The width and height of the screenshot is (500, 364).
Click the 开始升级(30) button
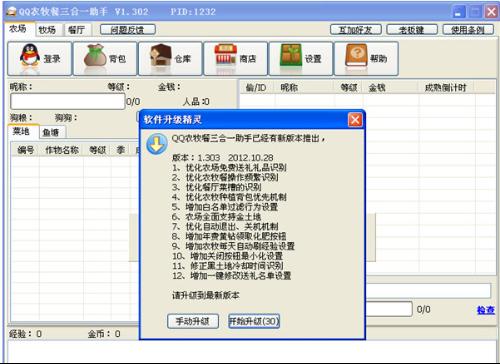coord(254,321)
